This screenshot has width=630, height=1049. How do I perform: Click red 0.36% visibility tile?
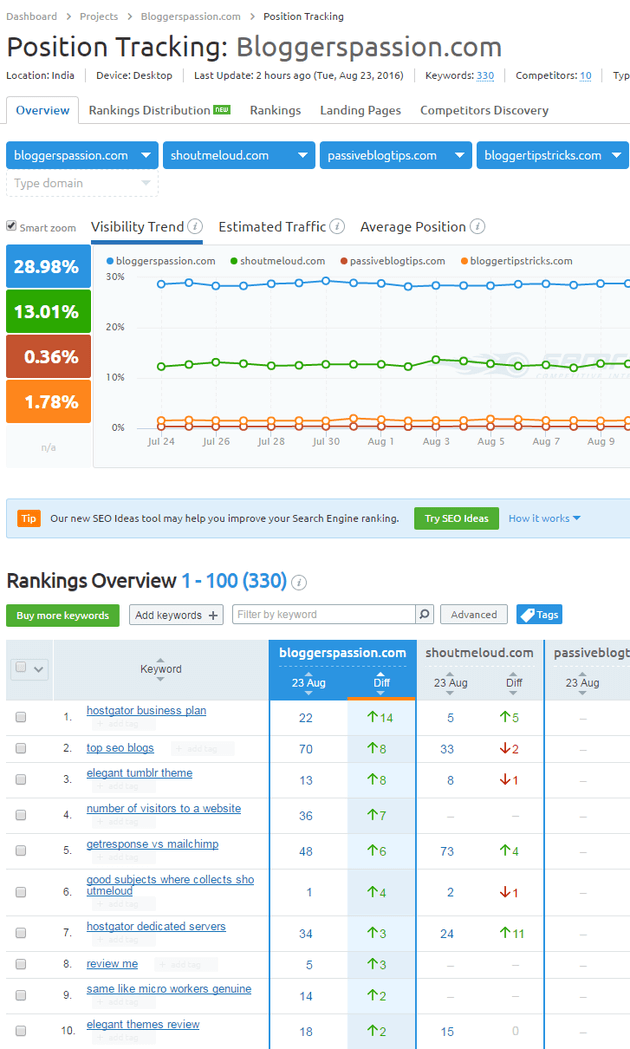pos(48,357)
